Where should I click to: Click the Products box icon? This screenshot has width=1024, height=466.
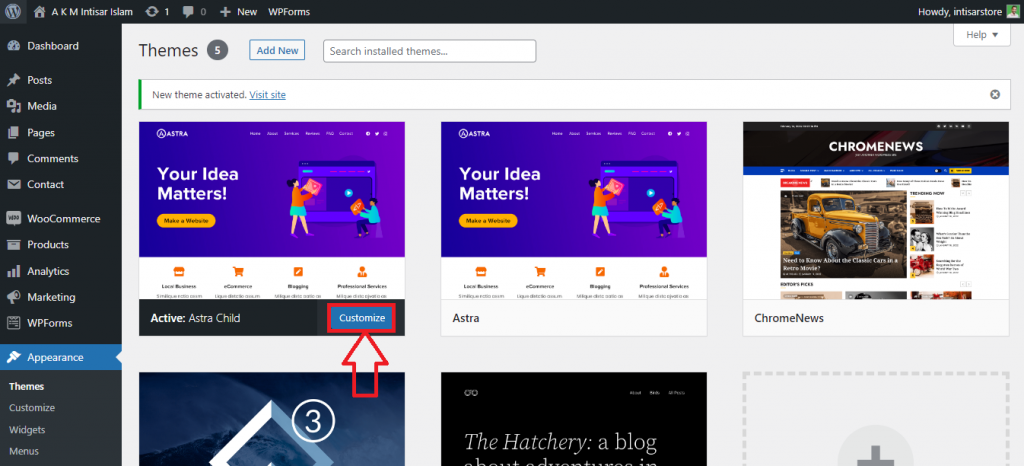[x=14, y=245]
